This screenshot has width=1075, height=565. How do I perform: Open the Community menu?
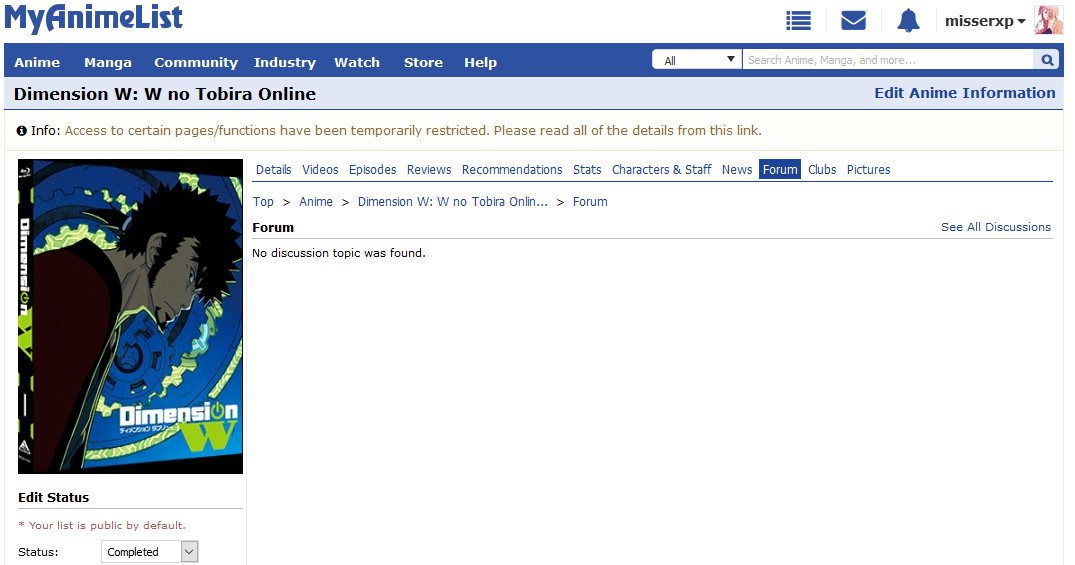[x=196, y=62]
